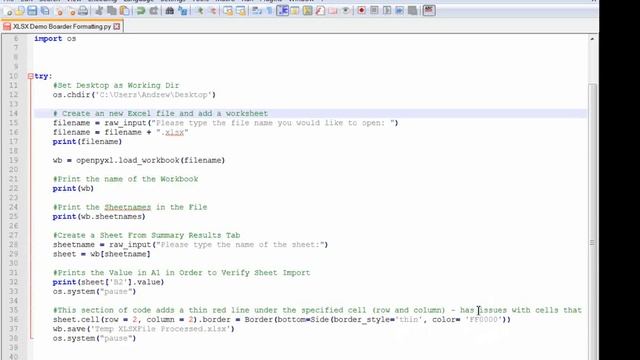Click the 'print(filename)' line

(87, 142)
